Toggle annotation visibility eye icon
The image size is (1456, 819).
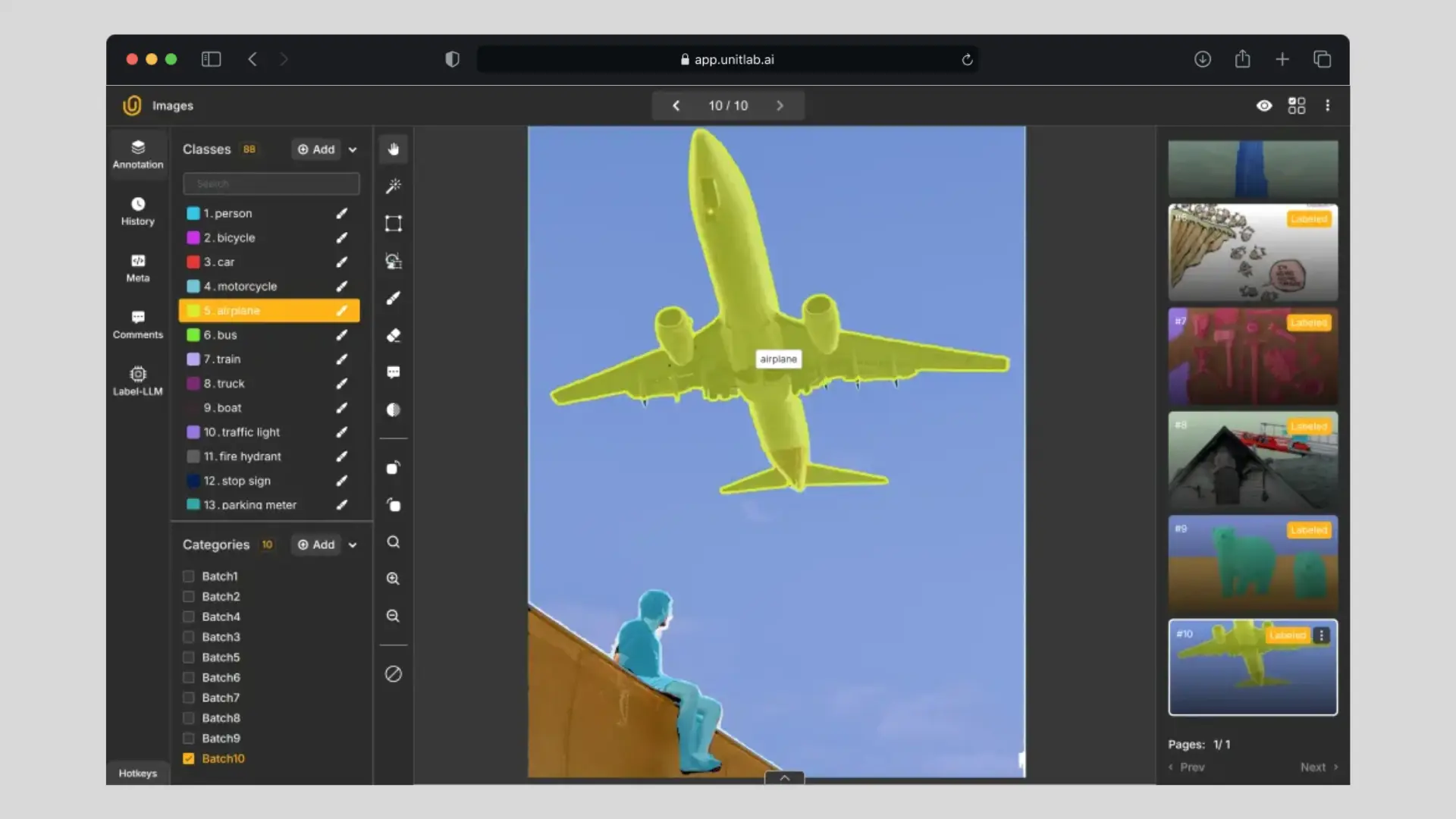pyautogui.click(x=1263, y=105)
